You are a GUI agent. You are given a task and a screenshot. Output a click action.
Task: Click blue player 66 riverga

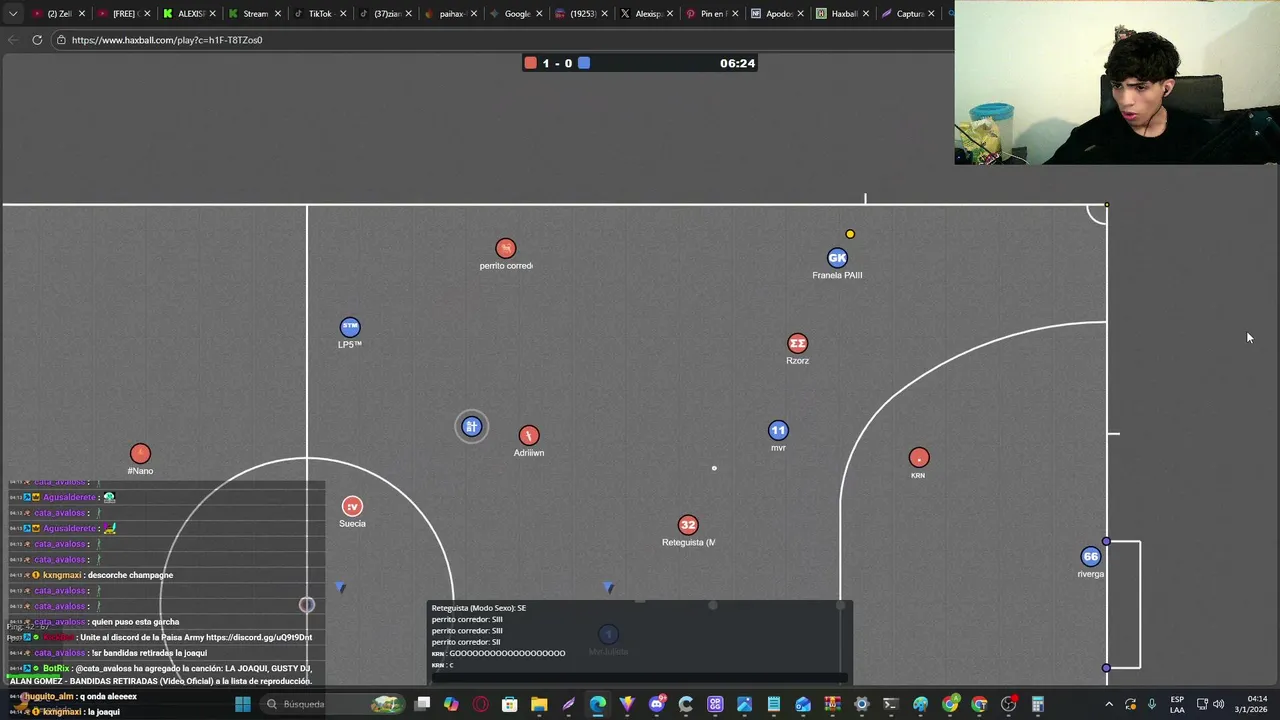coord(1091,557)
